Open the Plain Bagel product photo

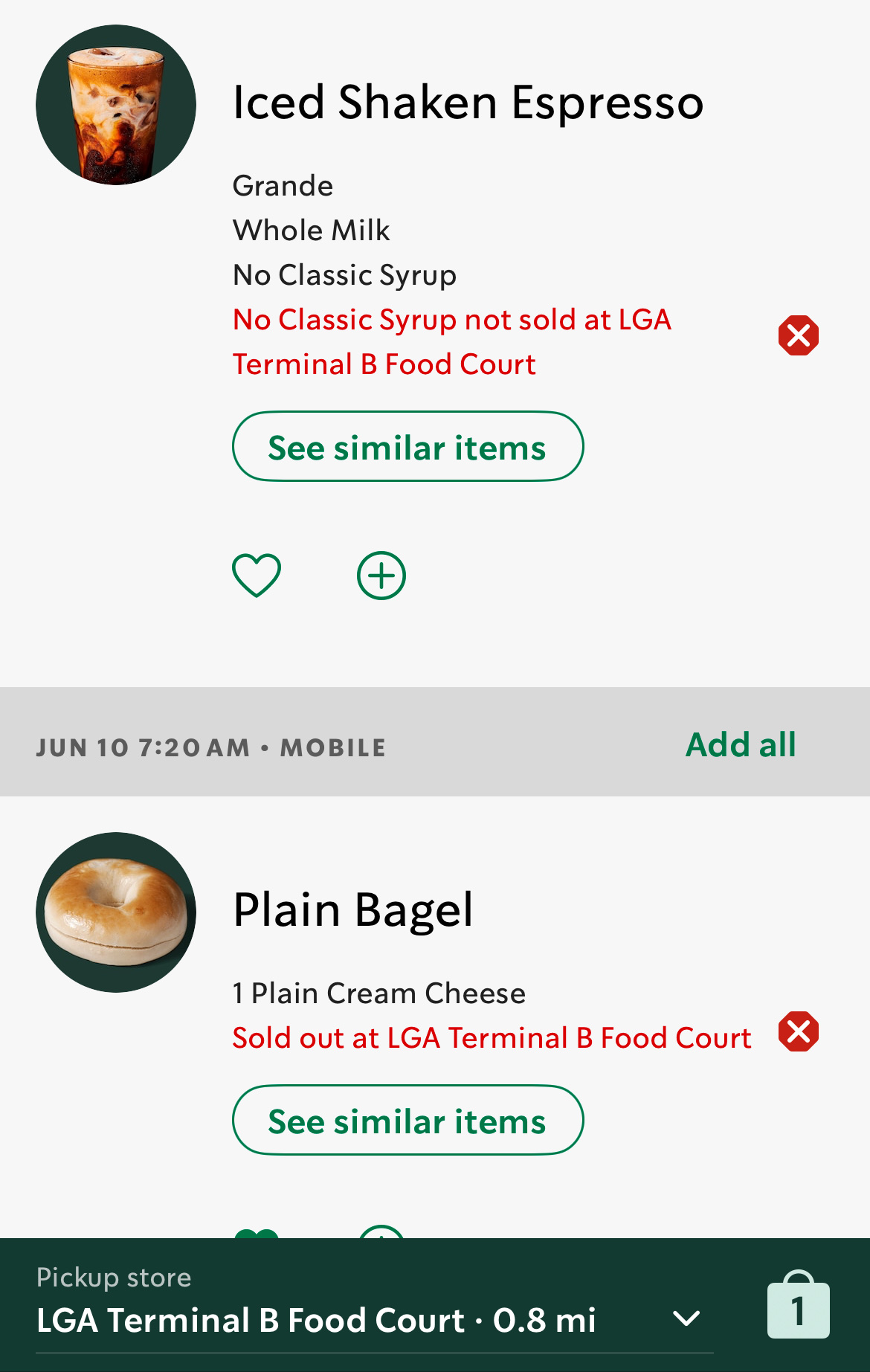tap(116, 912)
